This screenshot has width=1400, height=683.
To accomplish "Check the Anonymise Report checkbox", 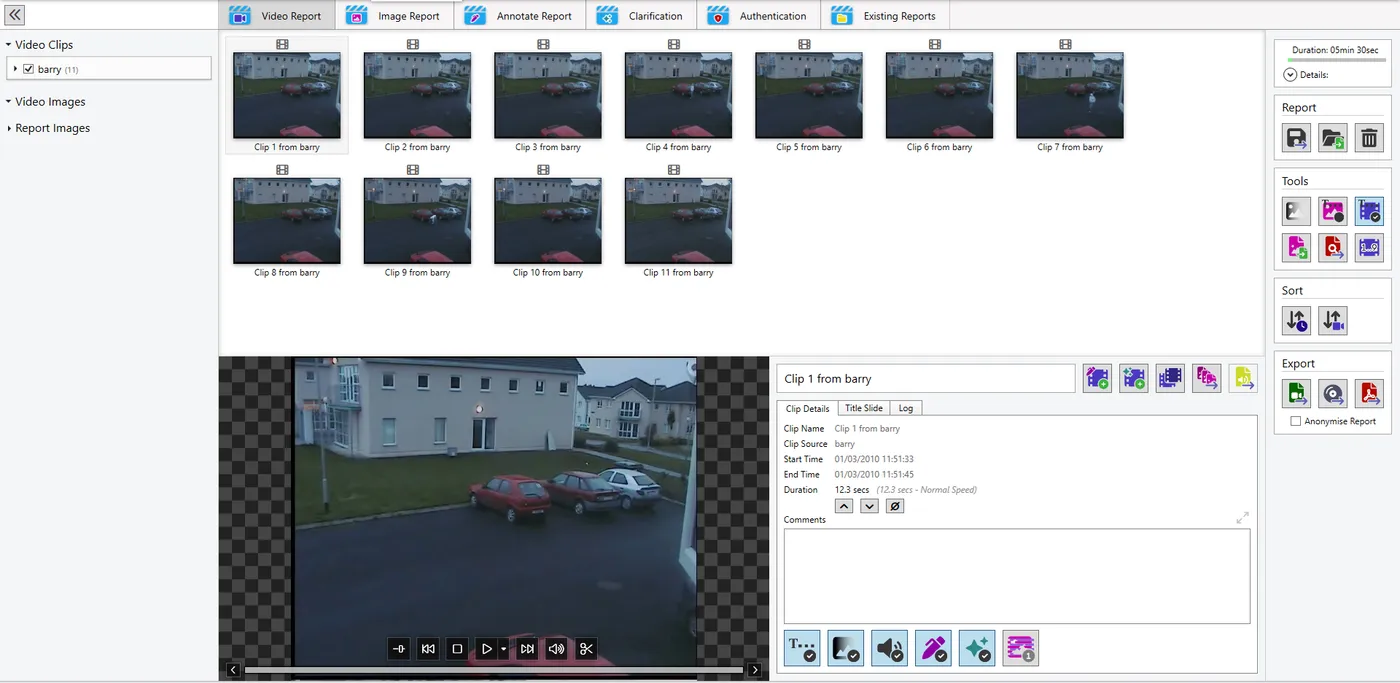I will pyautogui.click(x=1296, y=422).
